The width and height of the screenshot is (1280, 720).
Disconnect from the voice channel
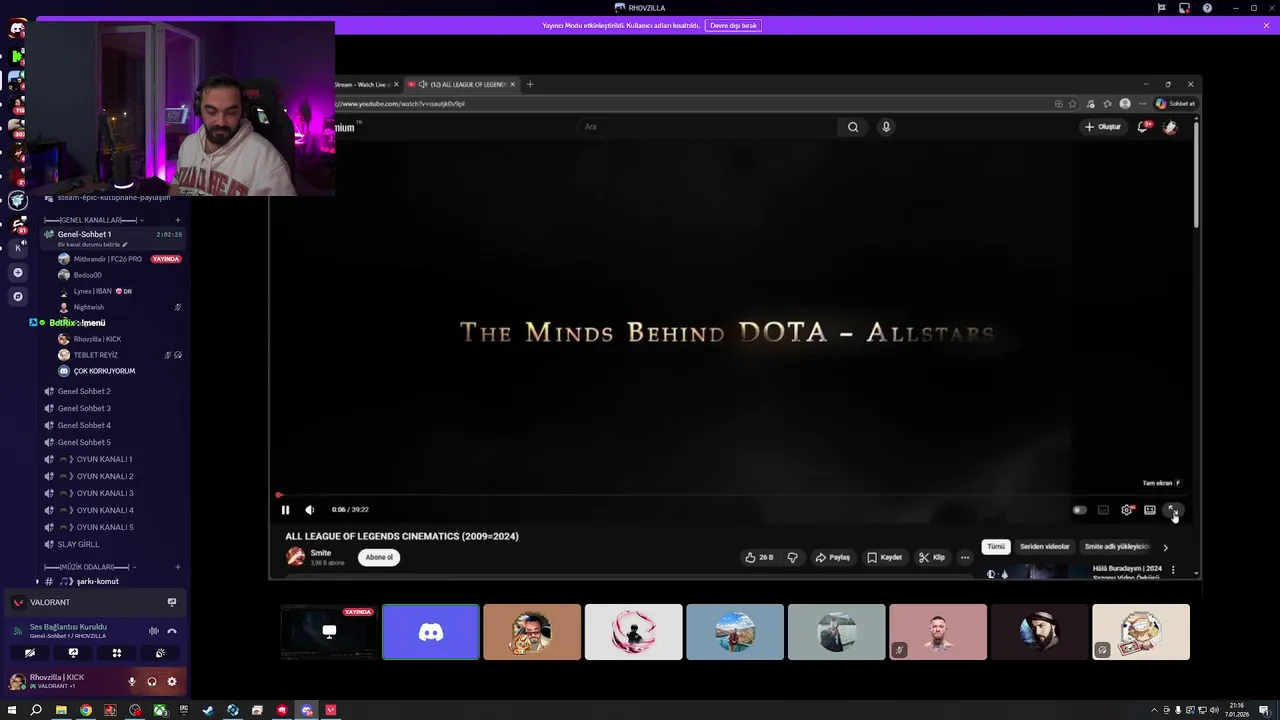point(172,631)
